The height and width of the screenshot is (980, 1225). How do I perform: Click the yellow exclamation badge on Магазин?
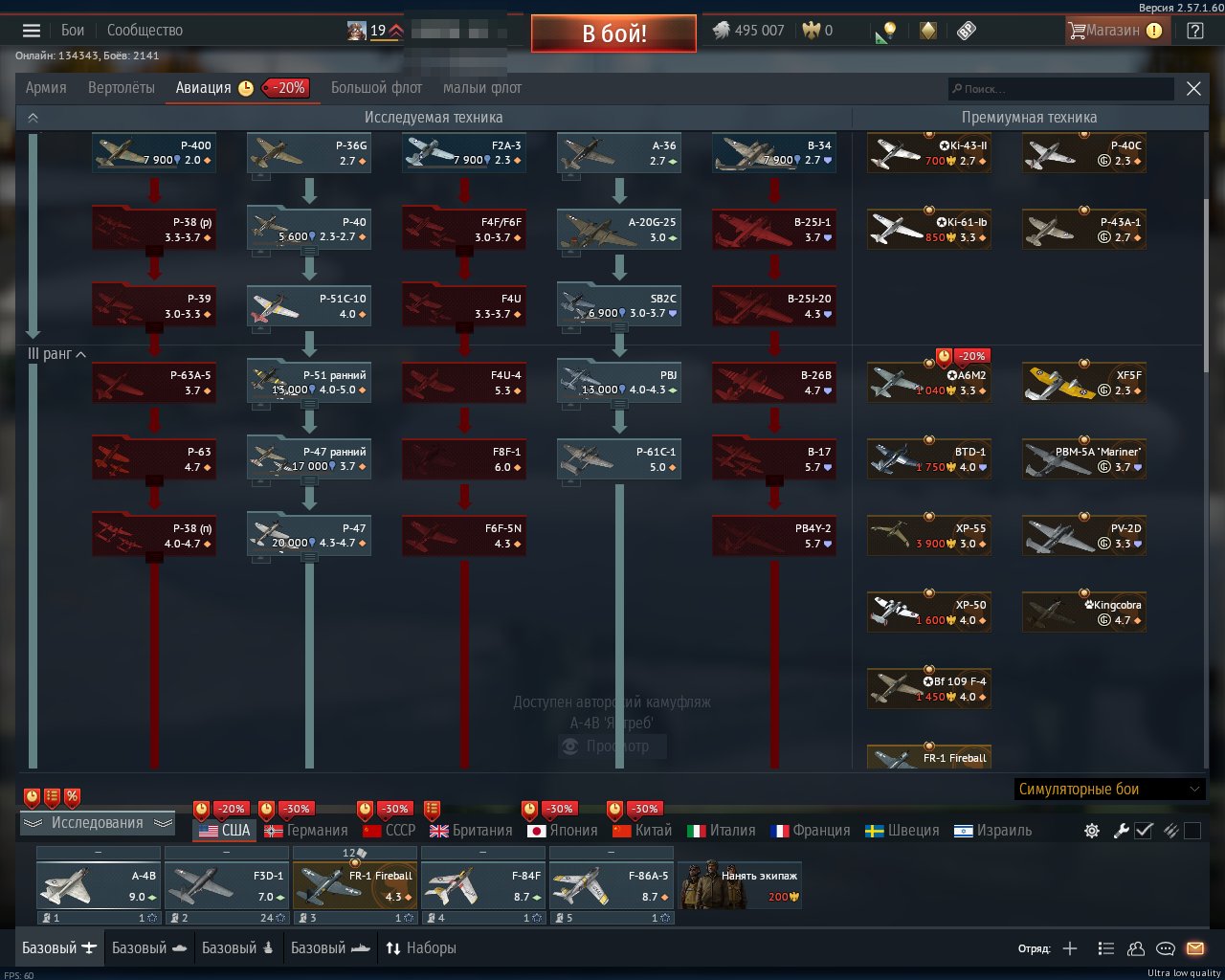(1154, 31)
